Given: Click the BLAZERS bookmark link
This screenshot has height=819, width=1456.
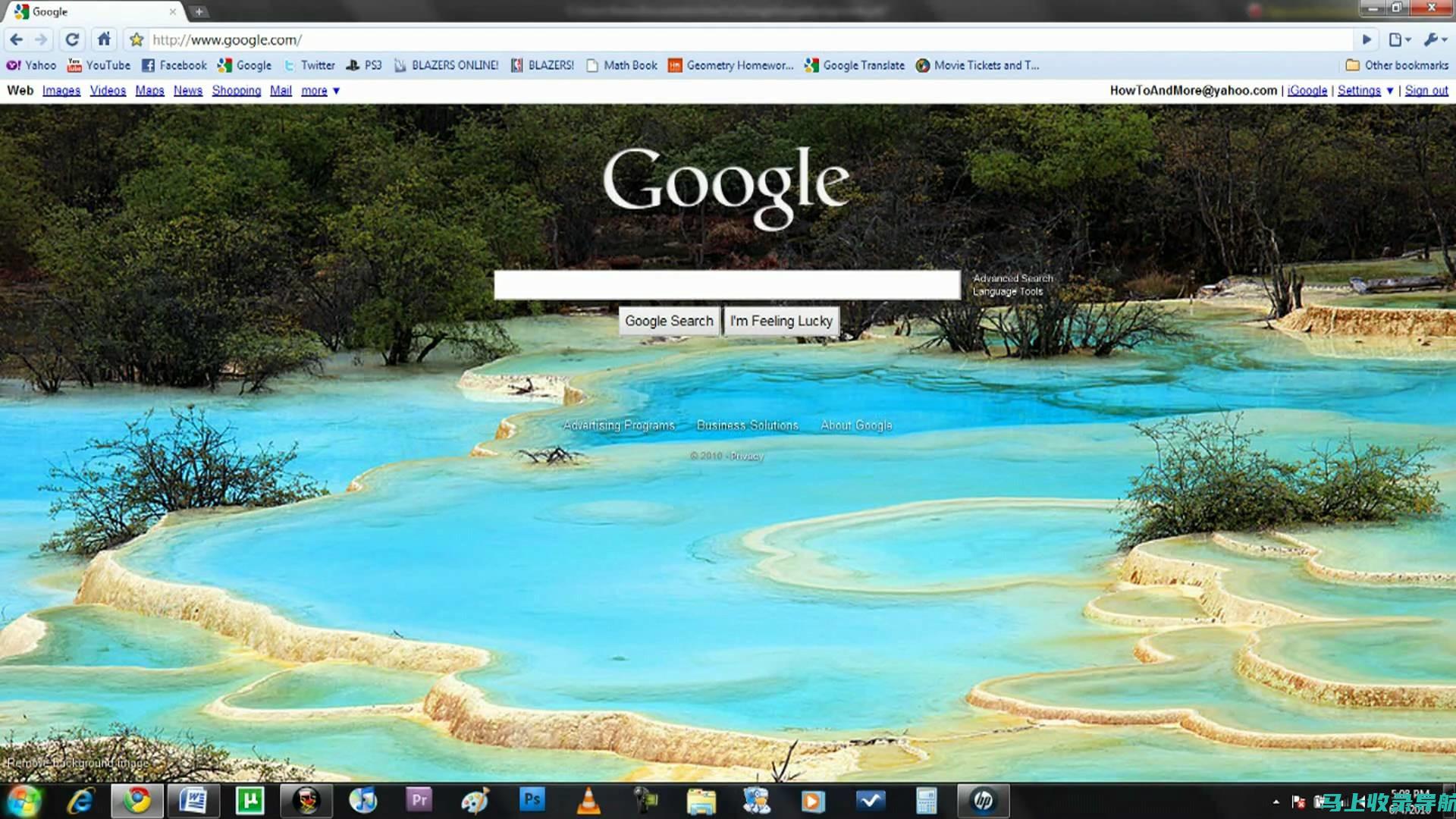Looking at the screenshot, I should 552,65.
